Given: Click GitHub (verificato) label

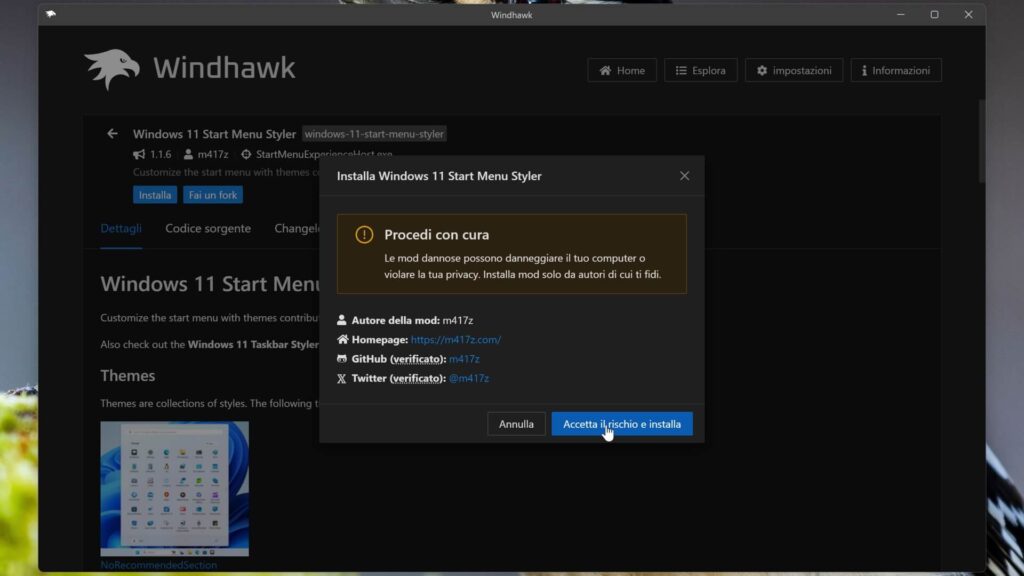Looking at the screenshot, I should tap(398, 359).
